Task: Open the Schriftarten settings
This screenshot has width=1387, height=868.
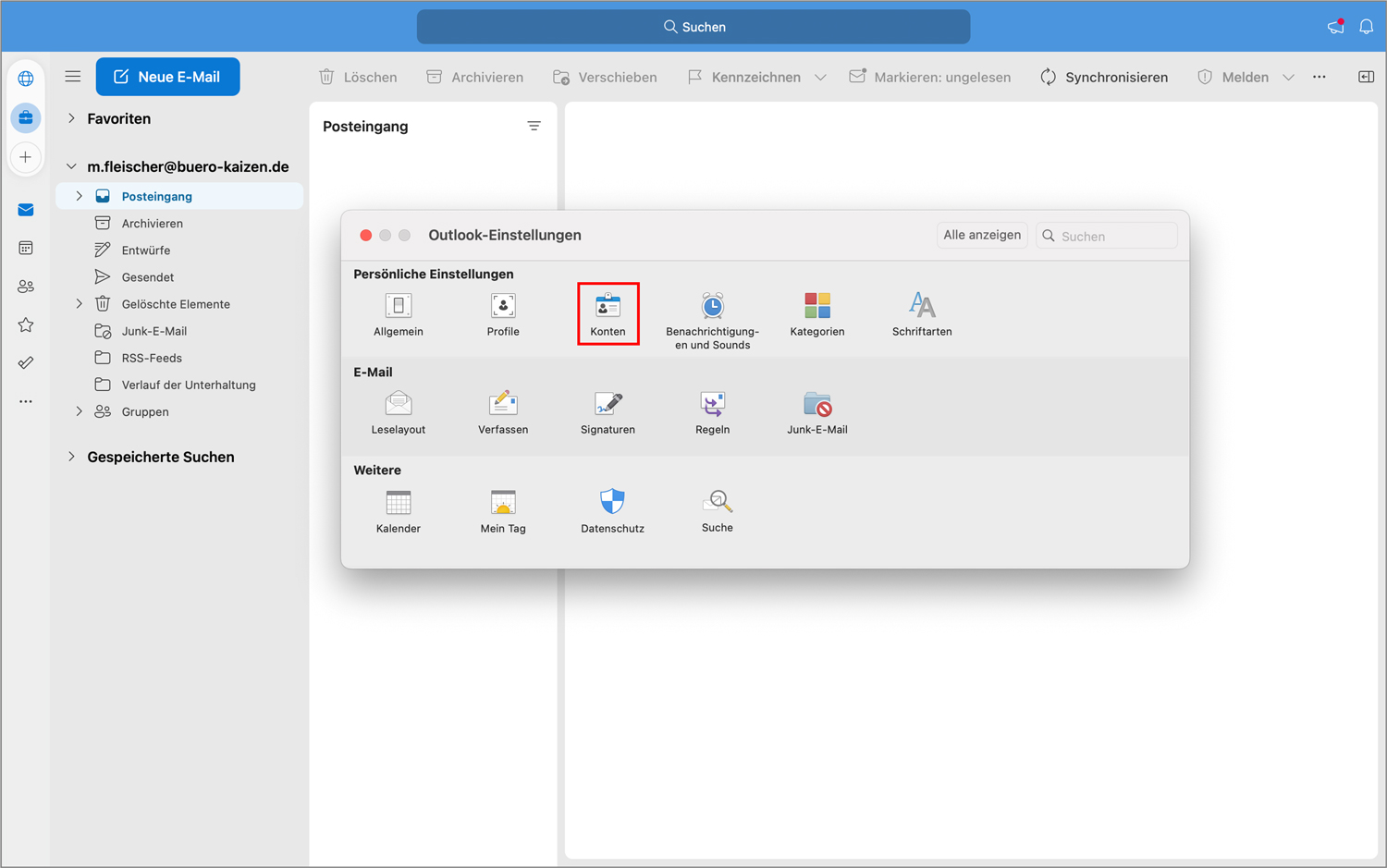Action: [x=921, y=314]
